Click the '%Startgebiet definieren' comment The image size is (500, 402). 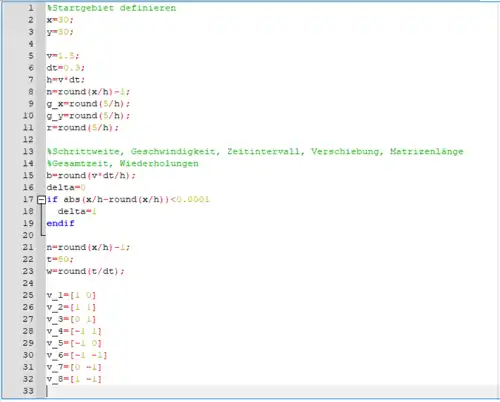[111, 8]
